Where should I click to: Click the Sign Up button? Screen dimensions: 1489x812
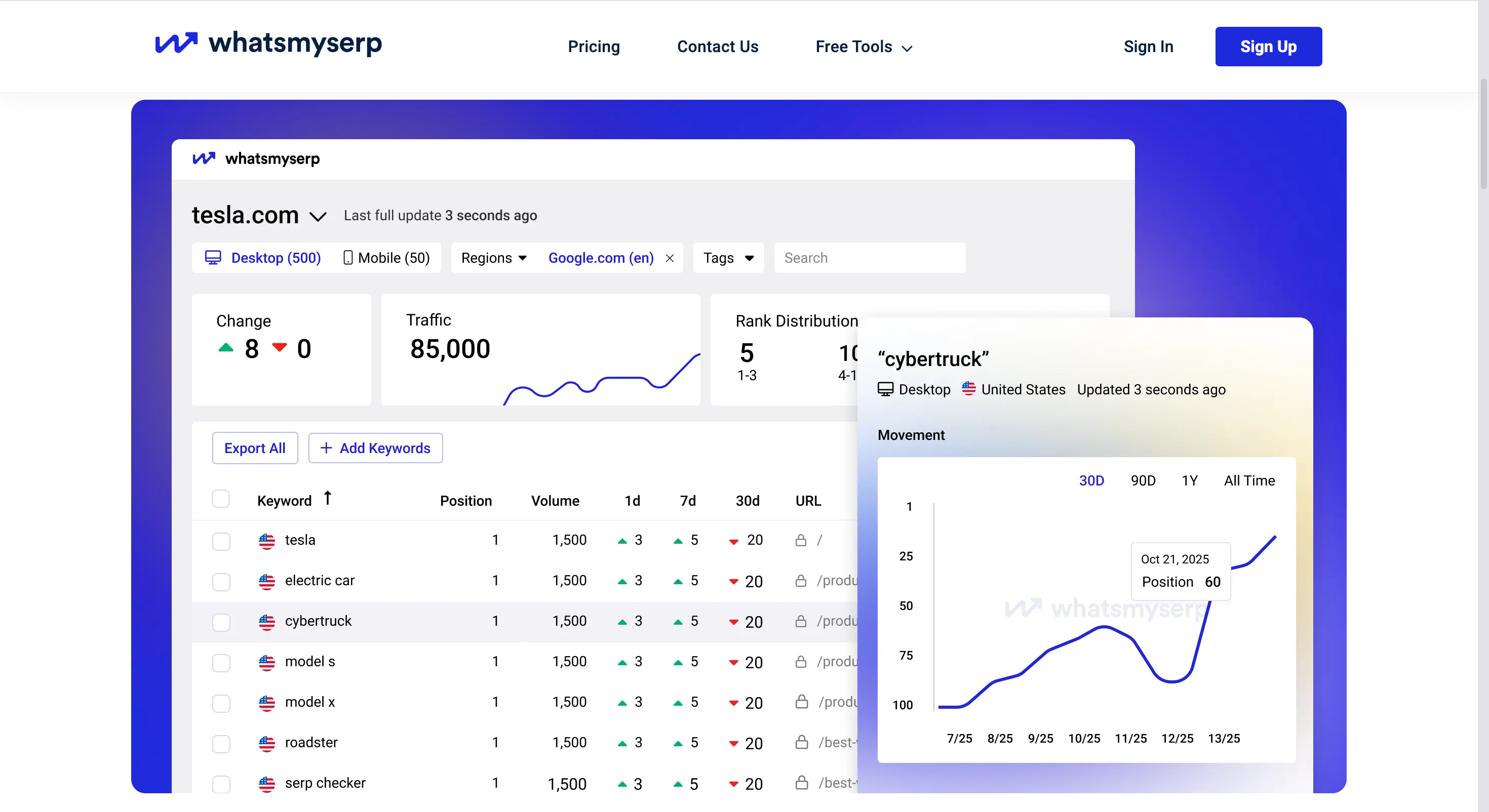(1268, 47)
